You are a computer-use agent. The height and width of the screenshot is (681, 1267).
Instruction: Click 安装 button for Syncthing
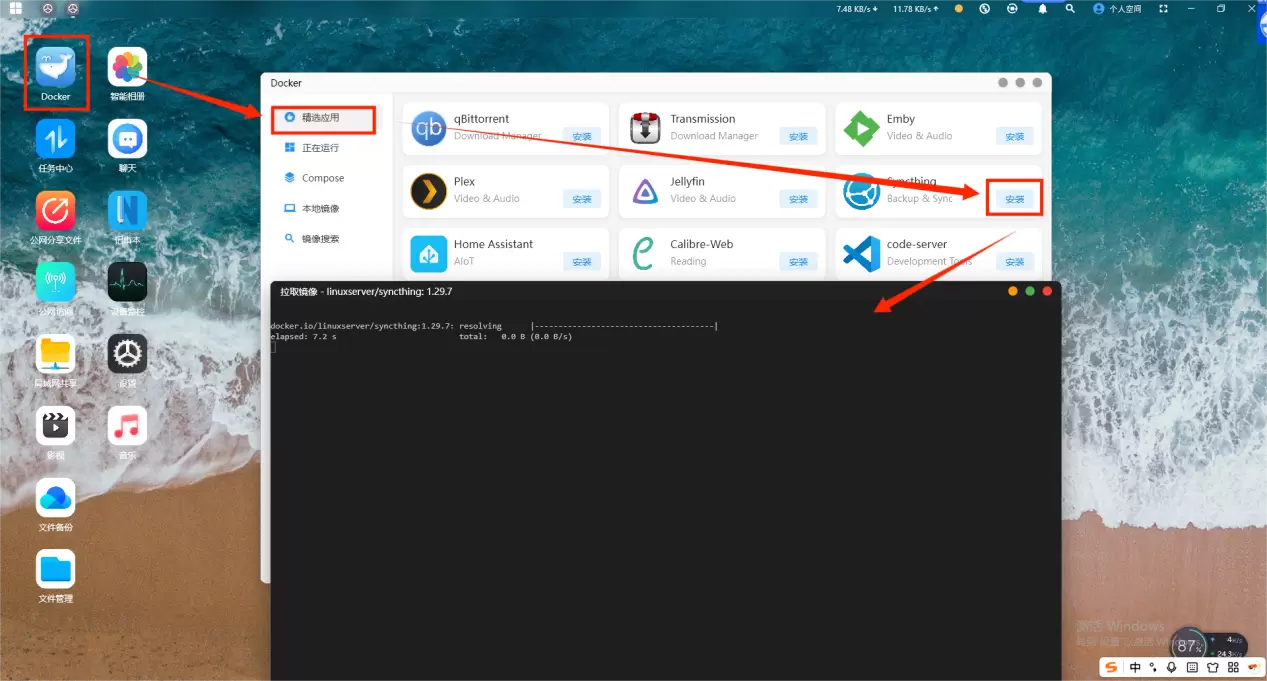point(1014,199)
